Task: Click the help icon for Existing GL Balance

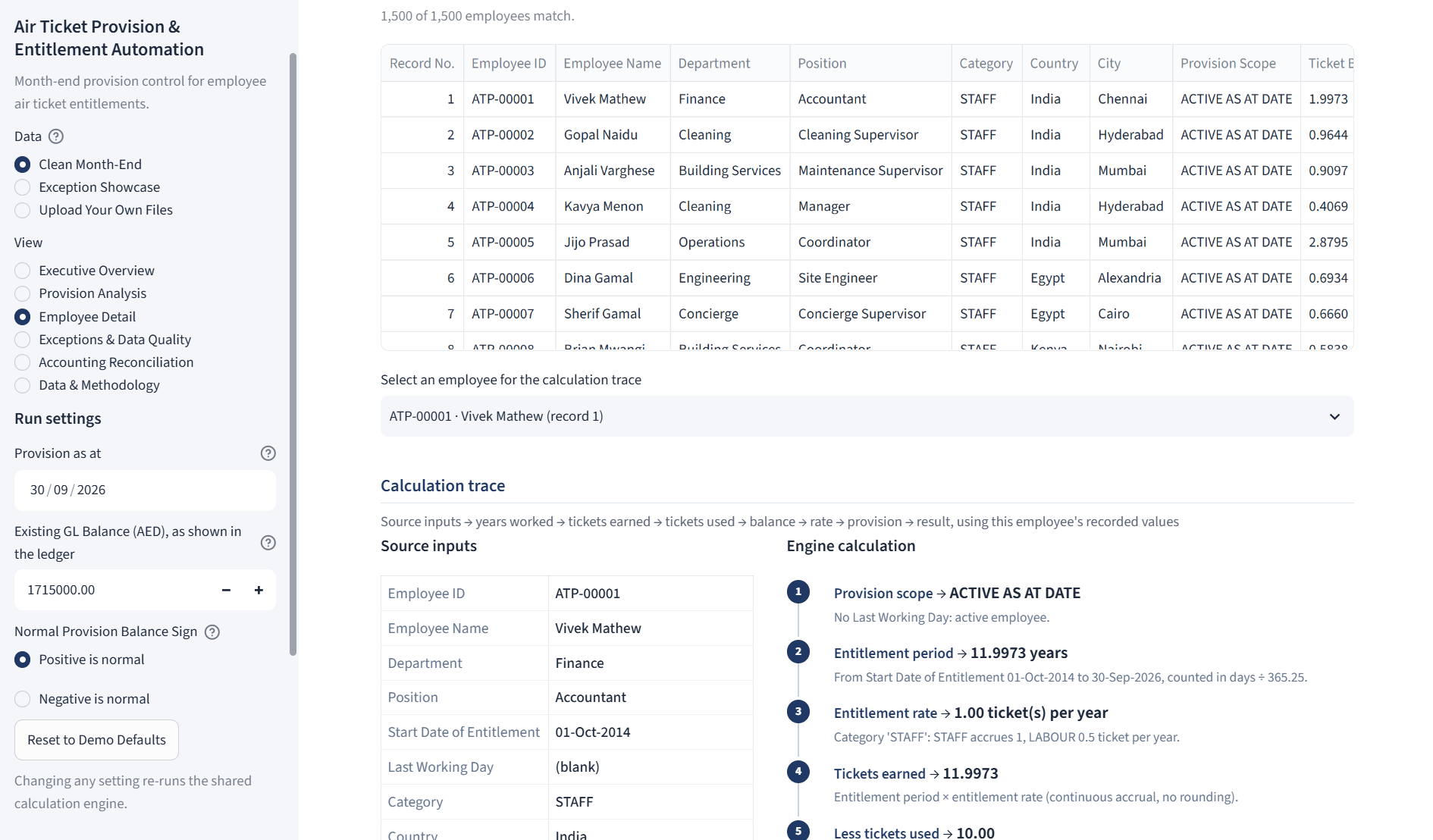Action: click(x=268, y=543)
